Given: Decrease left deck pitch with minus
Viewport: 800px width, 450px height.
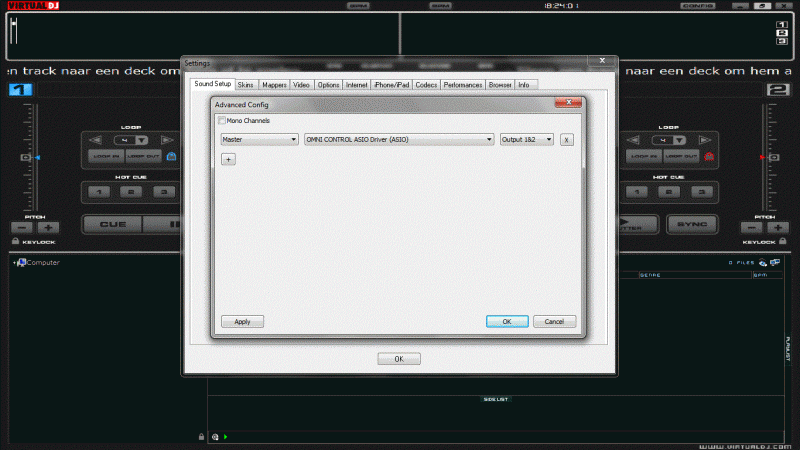Looking at the screenshot, I should [x=22, y=228].
